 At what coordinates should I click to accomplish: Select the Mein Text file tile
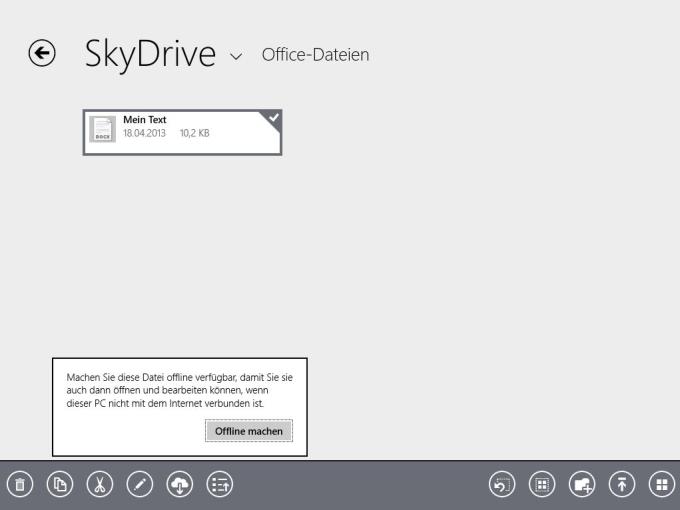tap(183, 132)
